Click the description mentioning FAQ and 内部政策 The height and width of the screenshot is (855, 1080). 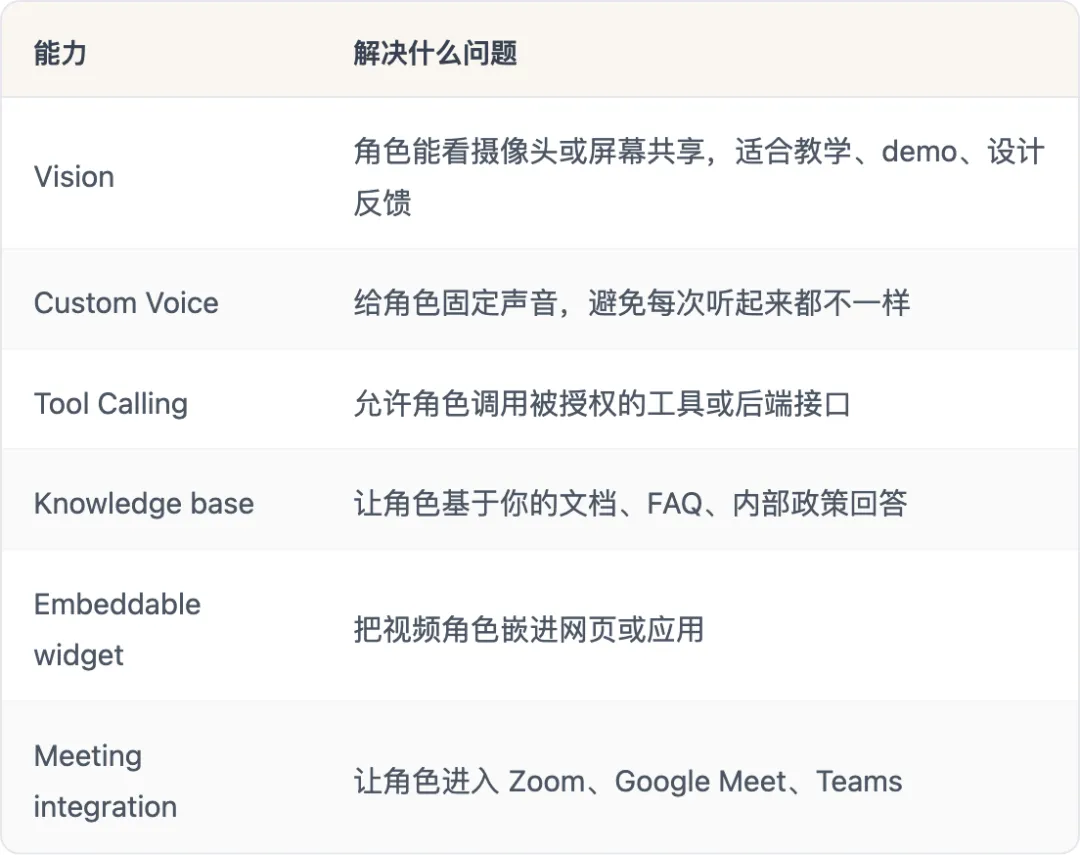630,504
